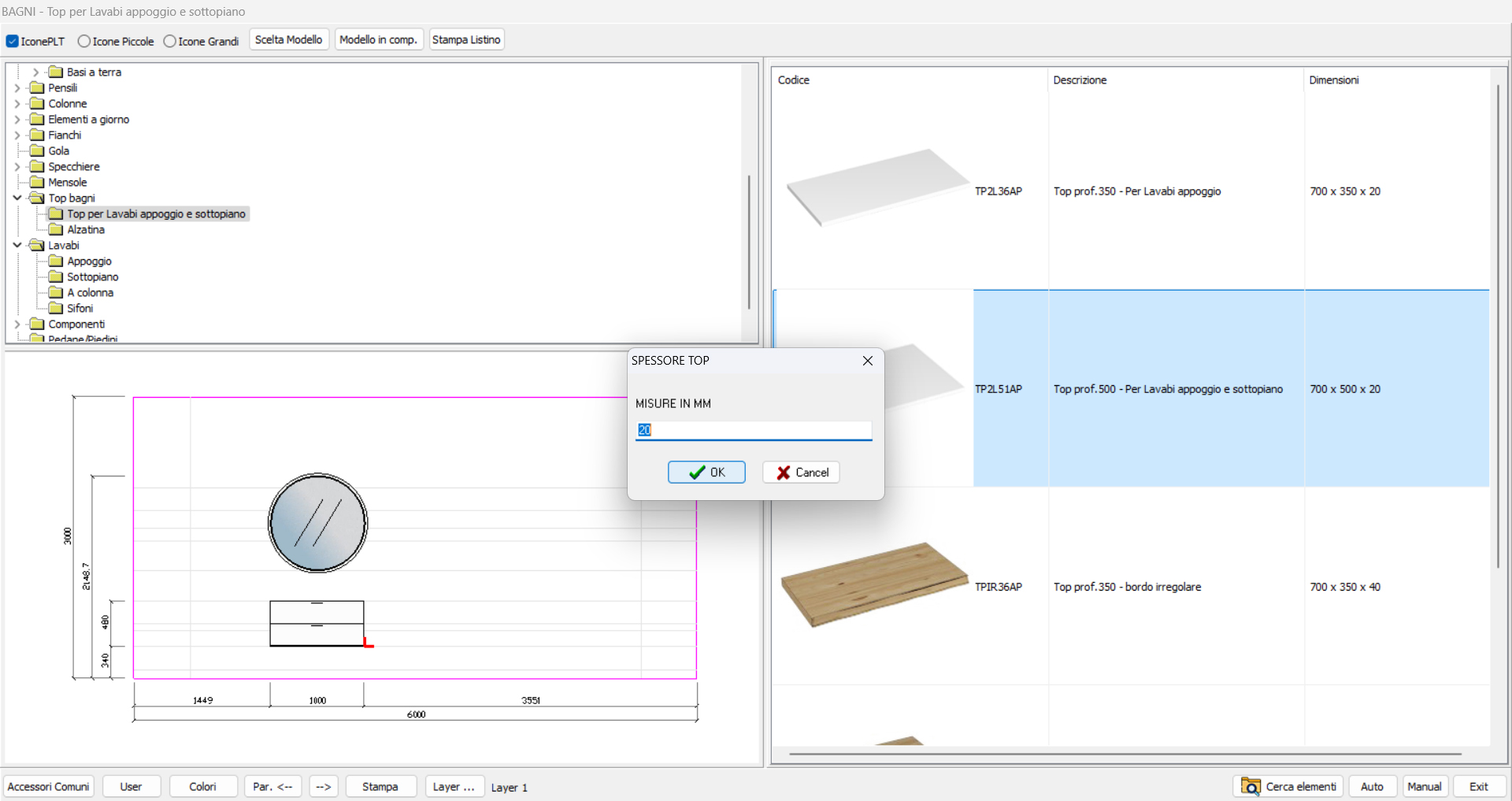Click the Par. <-- button
This screenshot has height=801, width=1512.
pyautogui.click(x=272, y=787)
